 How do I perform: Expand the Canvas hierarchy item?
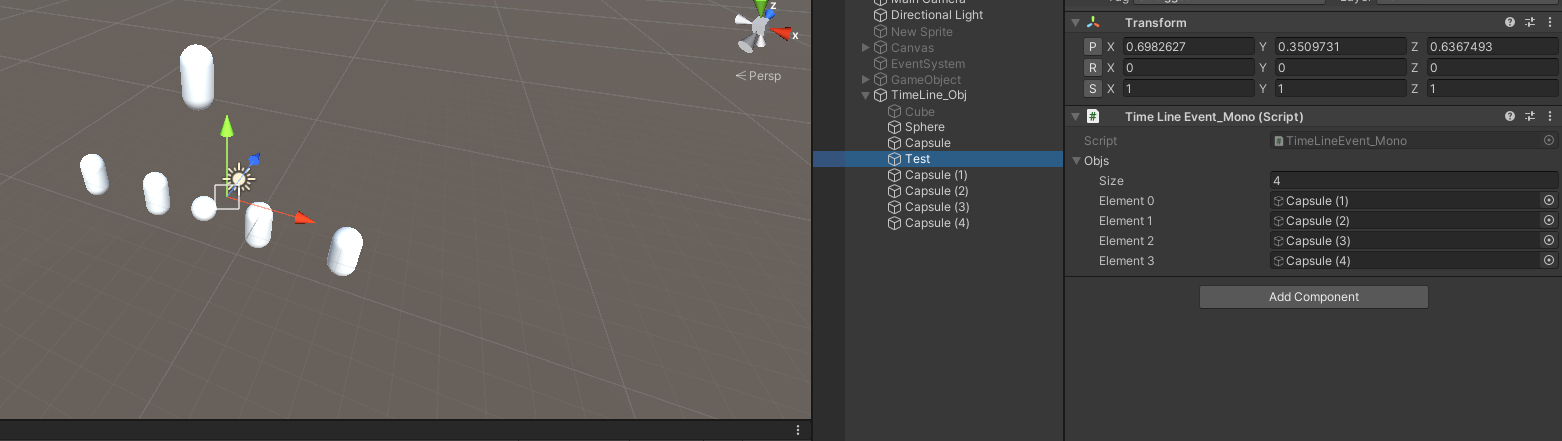coord(866,48)
